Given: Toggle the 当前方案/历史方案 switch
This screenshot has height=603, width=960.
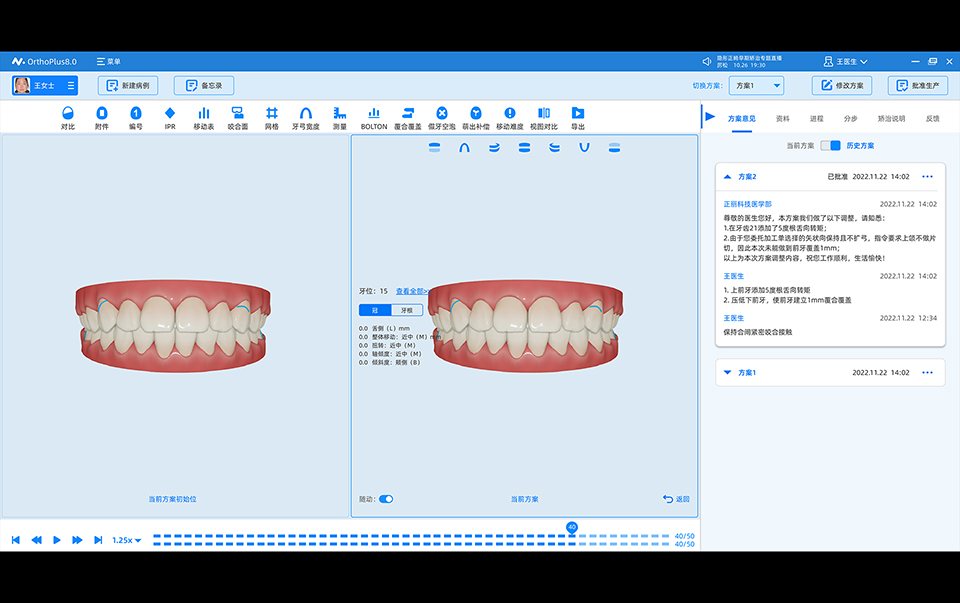Looking at the screenshot, I should 830,146.
